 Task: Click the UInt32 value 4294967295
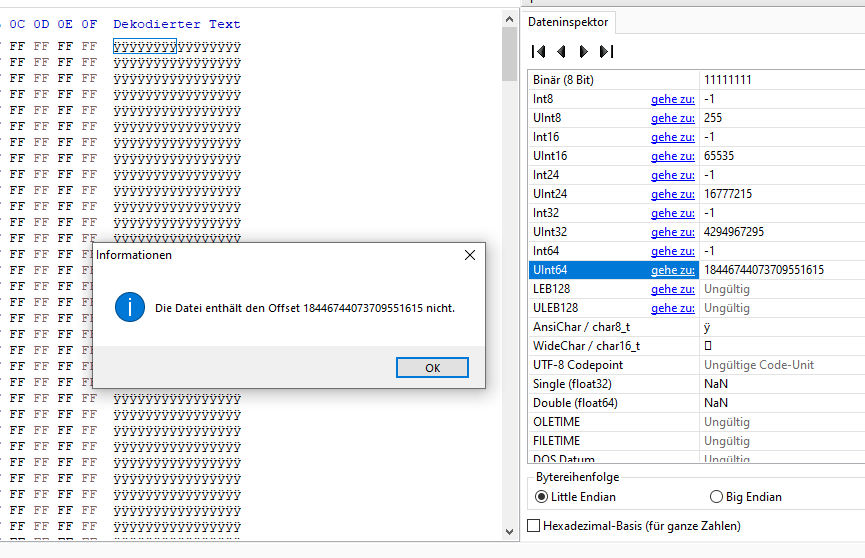coord(734,232)
